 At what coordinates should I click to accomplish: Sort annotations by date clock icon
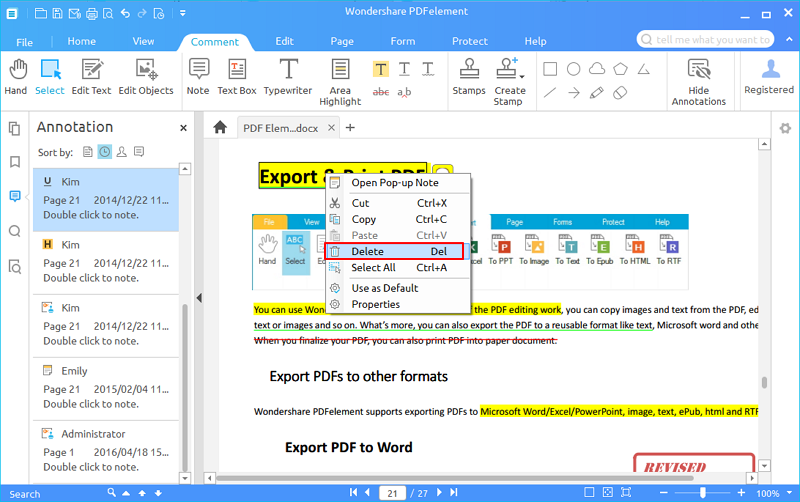coord(105,152)
